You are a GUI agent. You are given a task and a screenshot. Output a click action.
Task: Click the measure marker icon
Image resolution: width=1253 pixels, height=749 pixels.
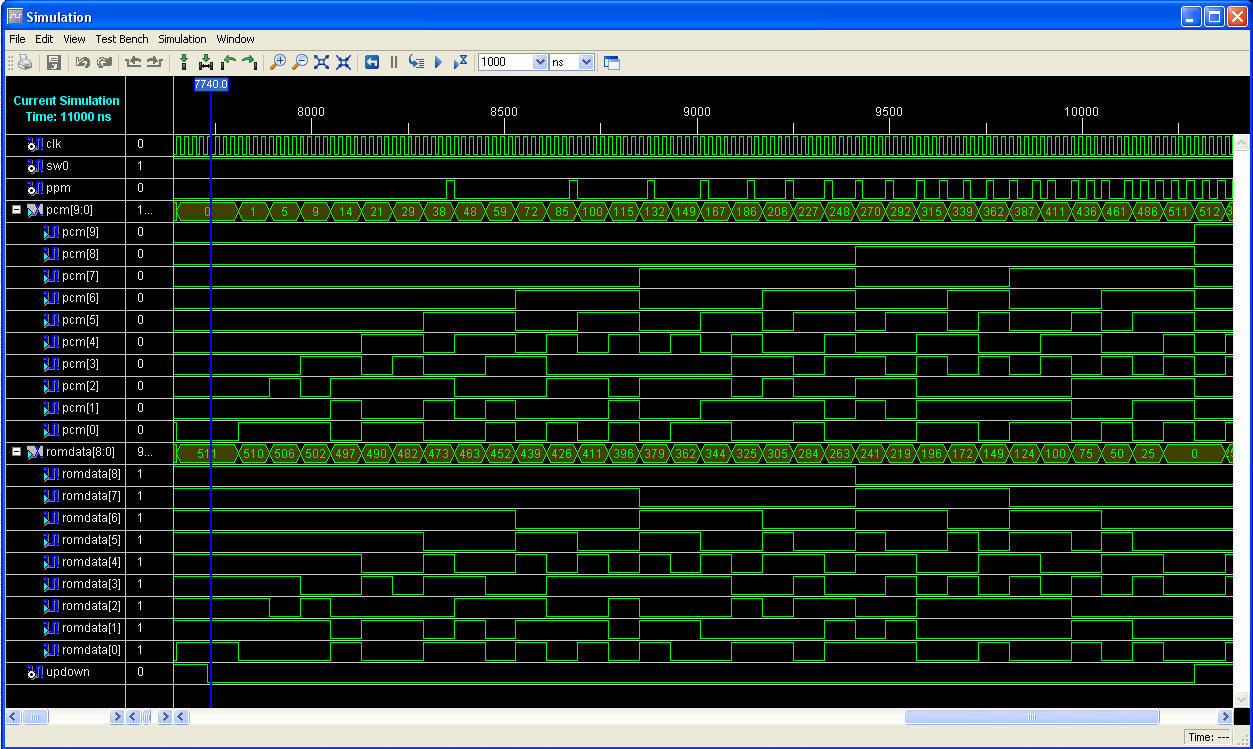pyautogui.click(x=206, y=62)
